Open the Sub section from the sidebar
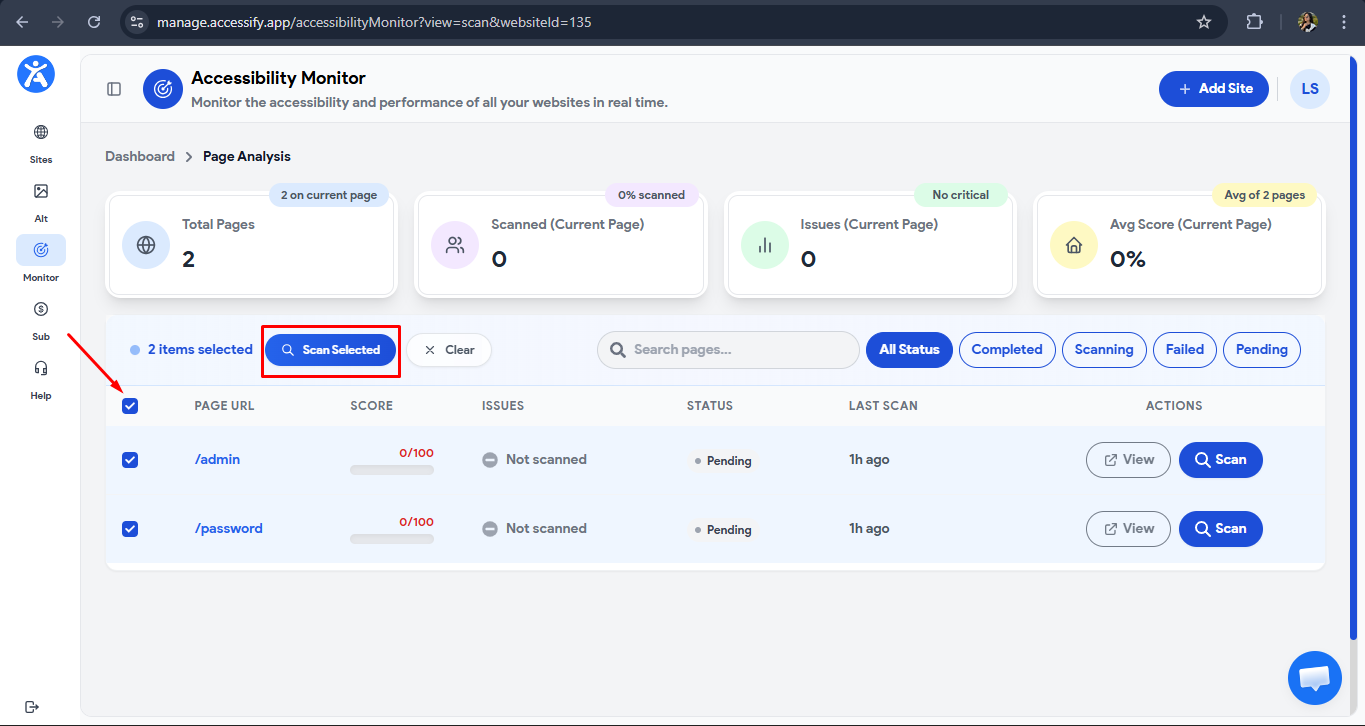The height and width of the screenshot is (726, 1365). click(40, 317)
